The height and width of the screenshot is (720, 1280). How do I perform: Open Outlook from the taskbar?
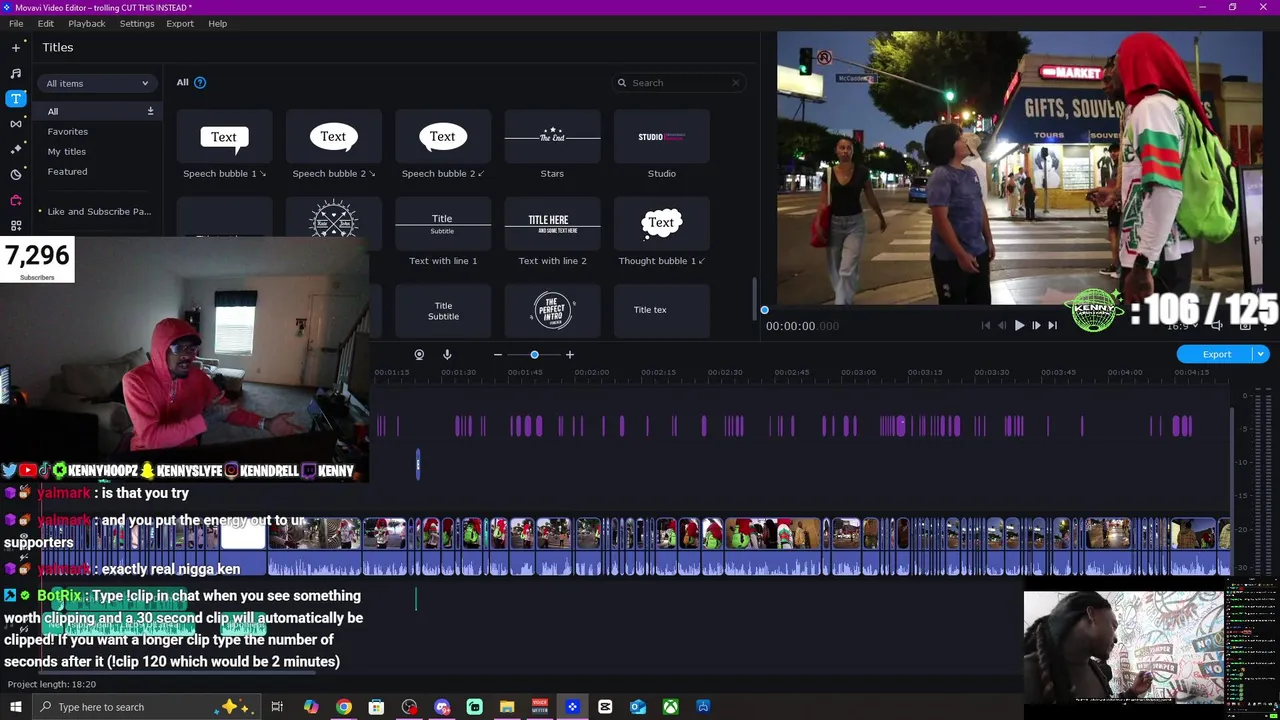click(x=638, y=707)
